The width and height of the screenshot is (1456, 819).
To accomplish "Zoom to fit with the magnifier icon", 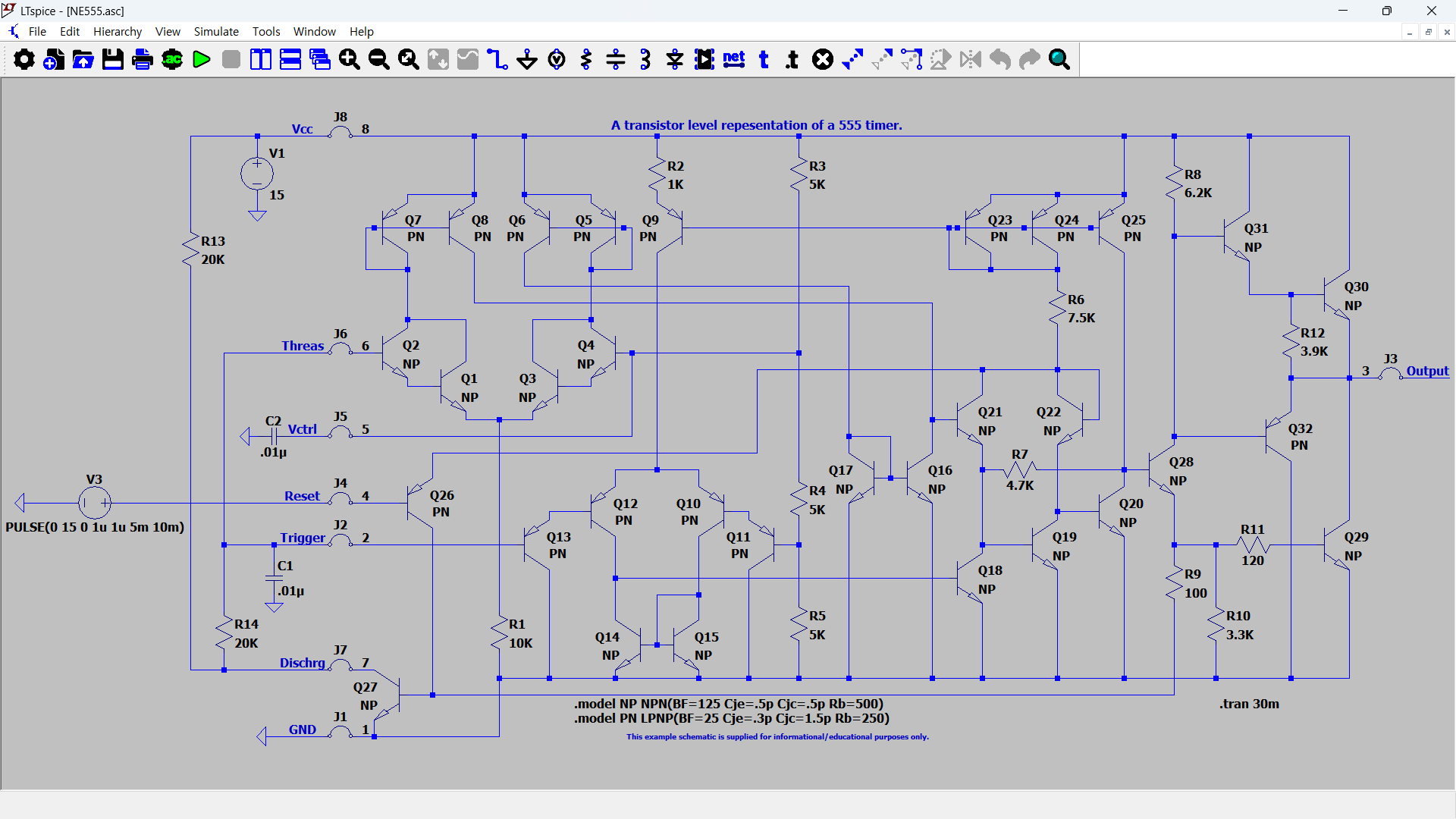I will pos(409,59).
